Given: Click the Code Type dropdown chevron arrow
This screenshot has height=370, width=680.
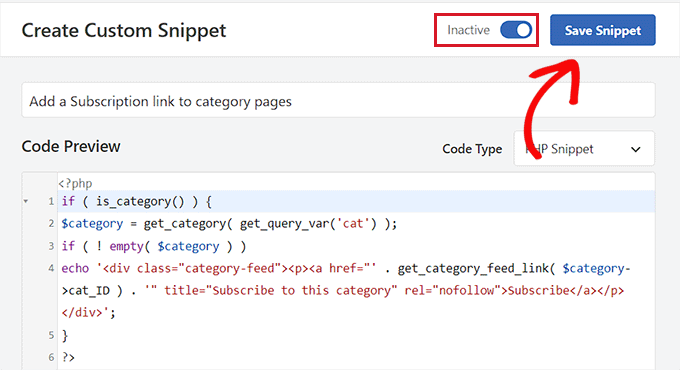Looking at the screenshot, I should [x=635, y=150].
